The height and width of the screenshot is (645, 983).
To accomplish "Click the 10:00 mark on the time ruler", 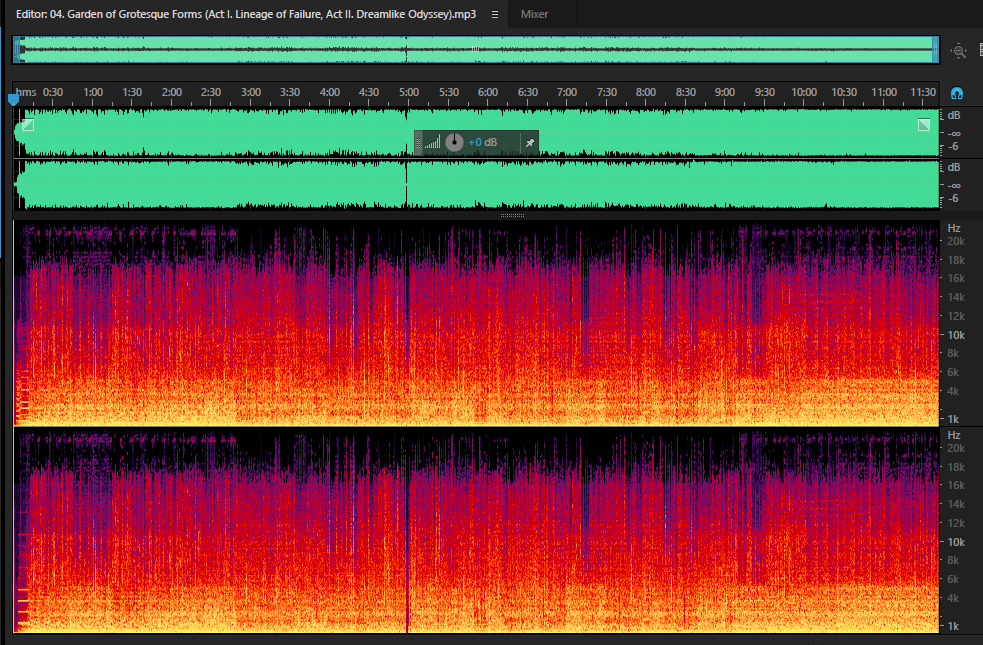I will (x=804, y=92).
